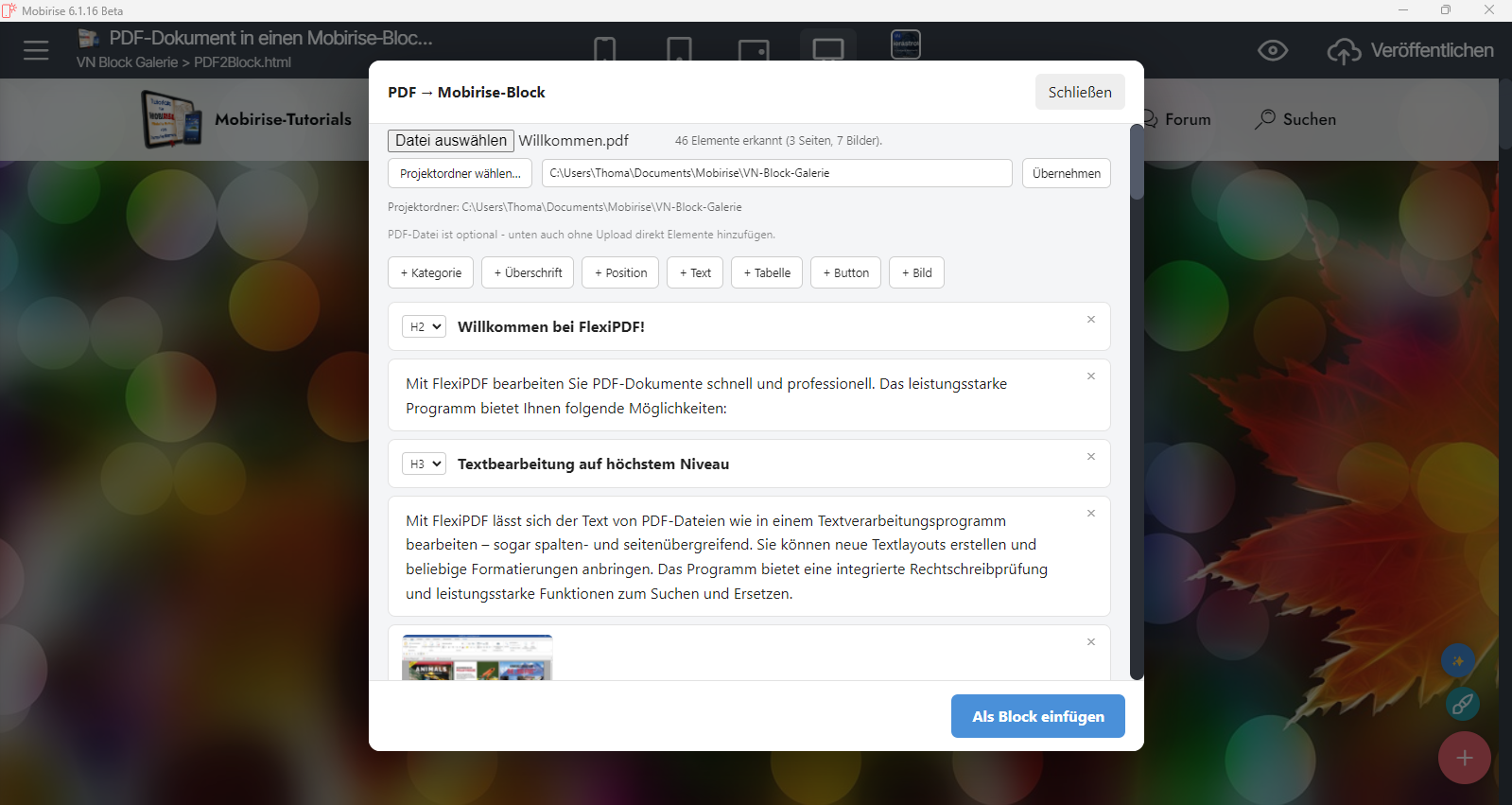The height and width of the screenshot is (805, 1512).
Task: Click the teal link floating button
Action: 1462,704
